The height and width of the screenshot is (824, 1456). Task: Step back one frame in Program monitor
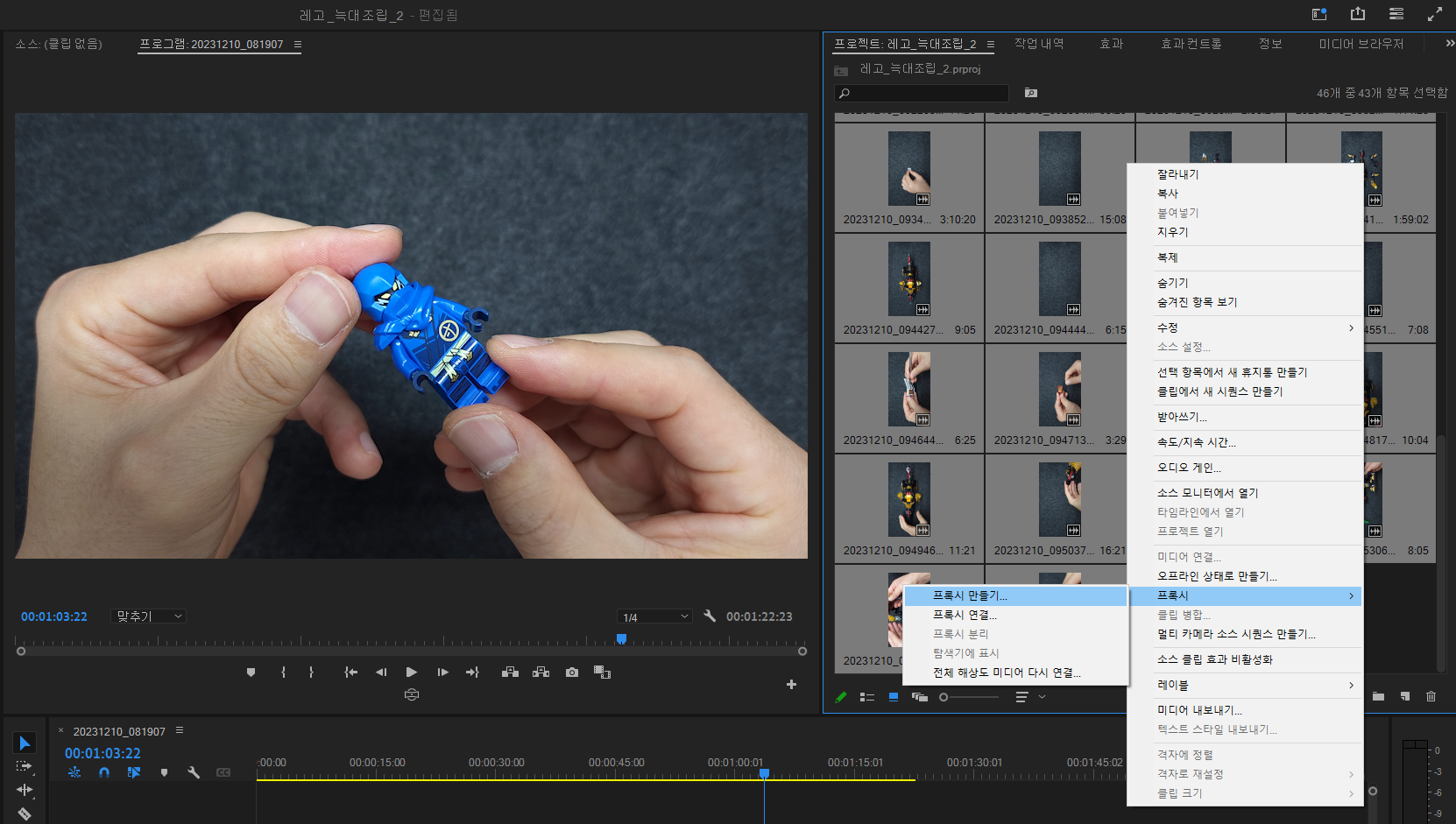coord(381,673)
